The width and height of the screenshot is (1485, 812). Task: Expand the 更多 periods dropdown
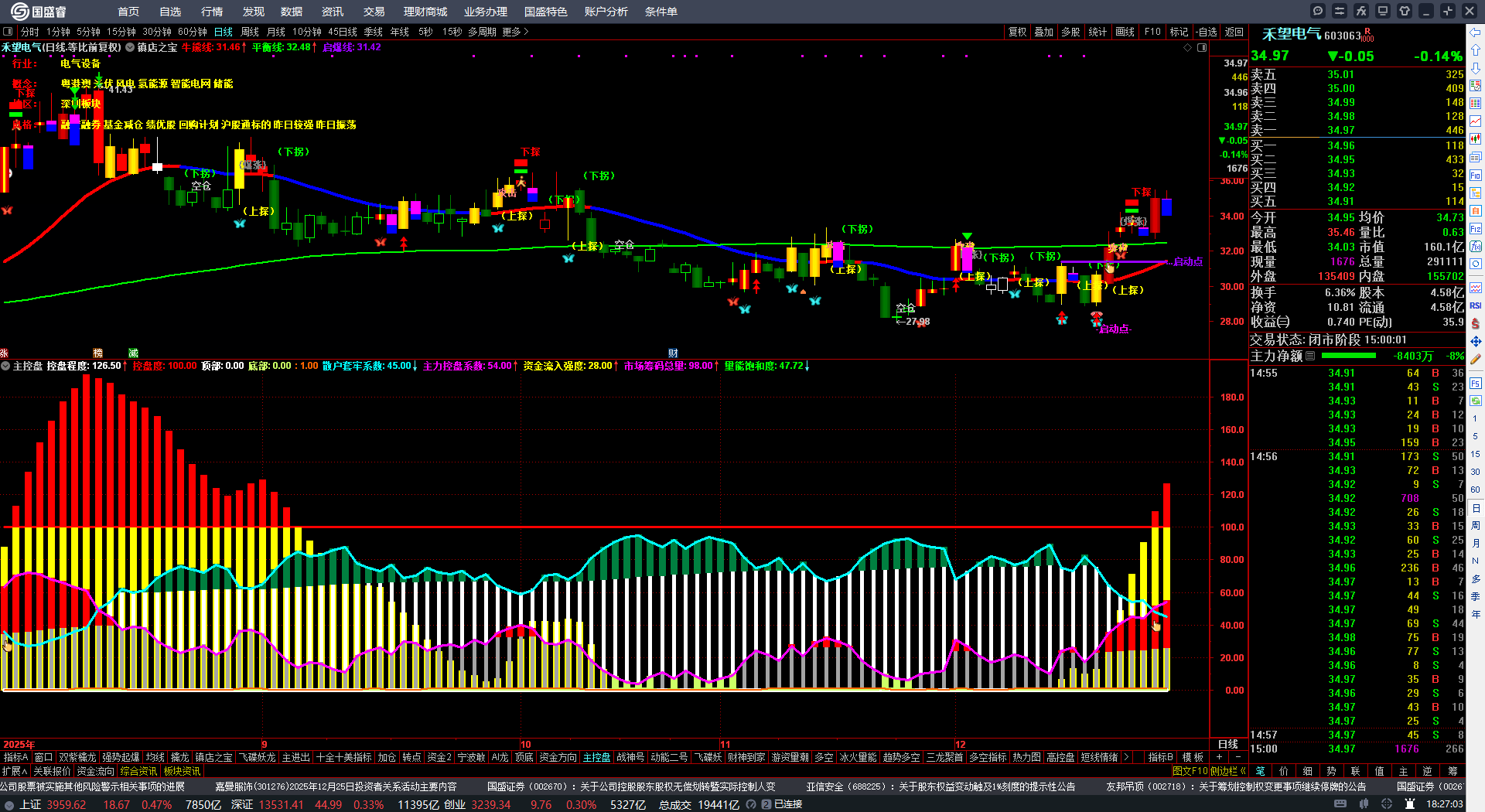(x=515, y=32)
